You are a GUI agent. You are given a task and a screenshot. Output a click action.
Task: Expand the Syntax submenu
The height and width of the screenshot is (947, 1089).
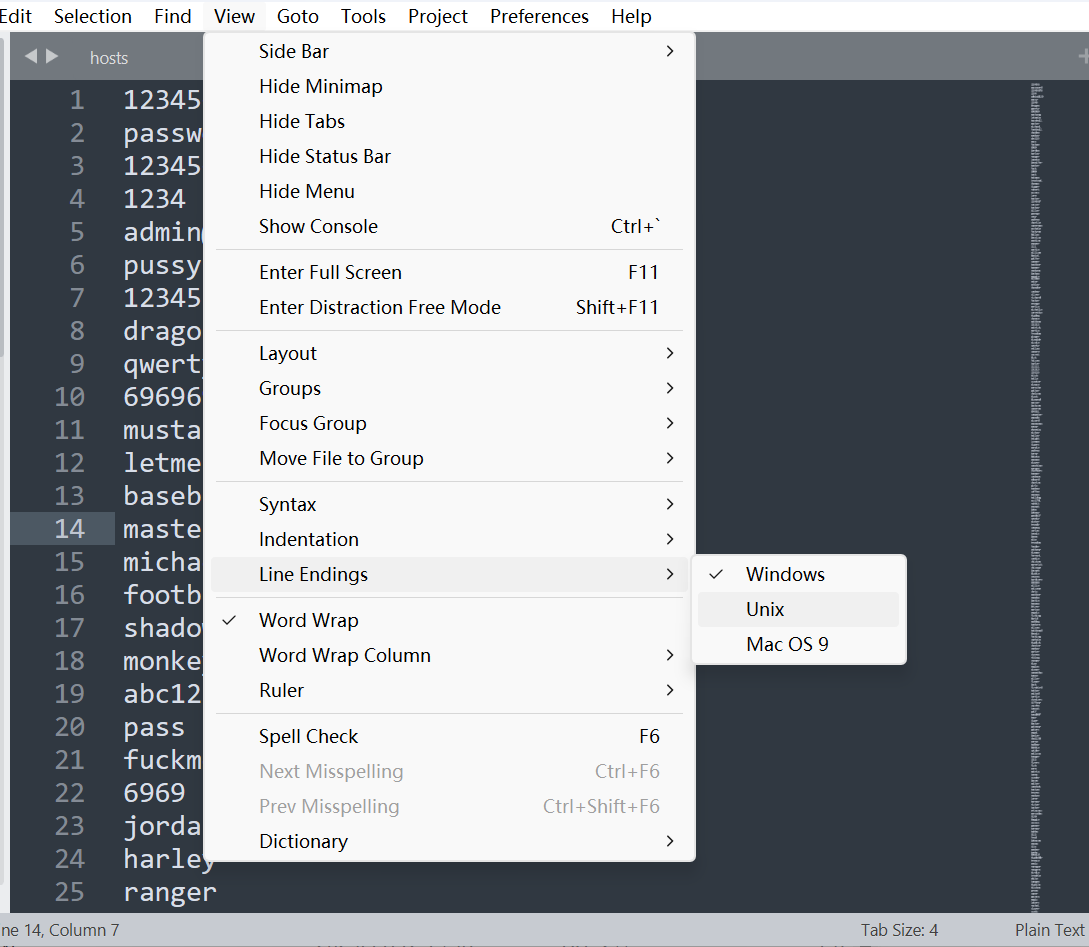point(449,504)
